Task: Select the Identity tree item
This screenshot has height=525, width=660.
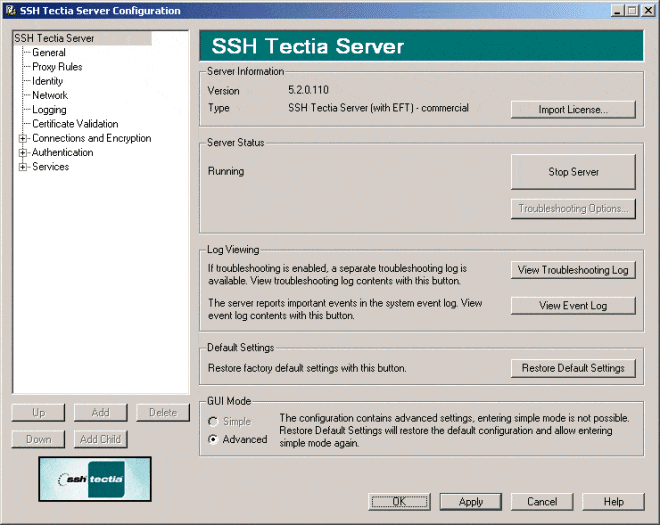Action: click(48, 81)
